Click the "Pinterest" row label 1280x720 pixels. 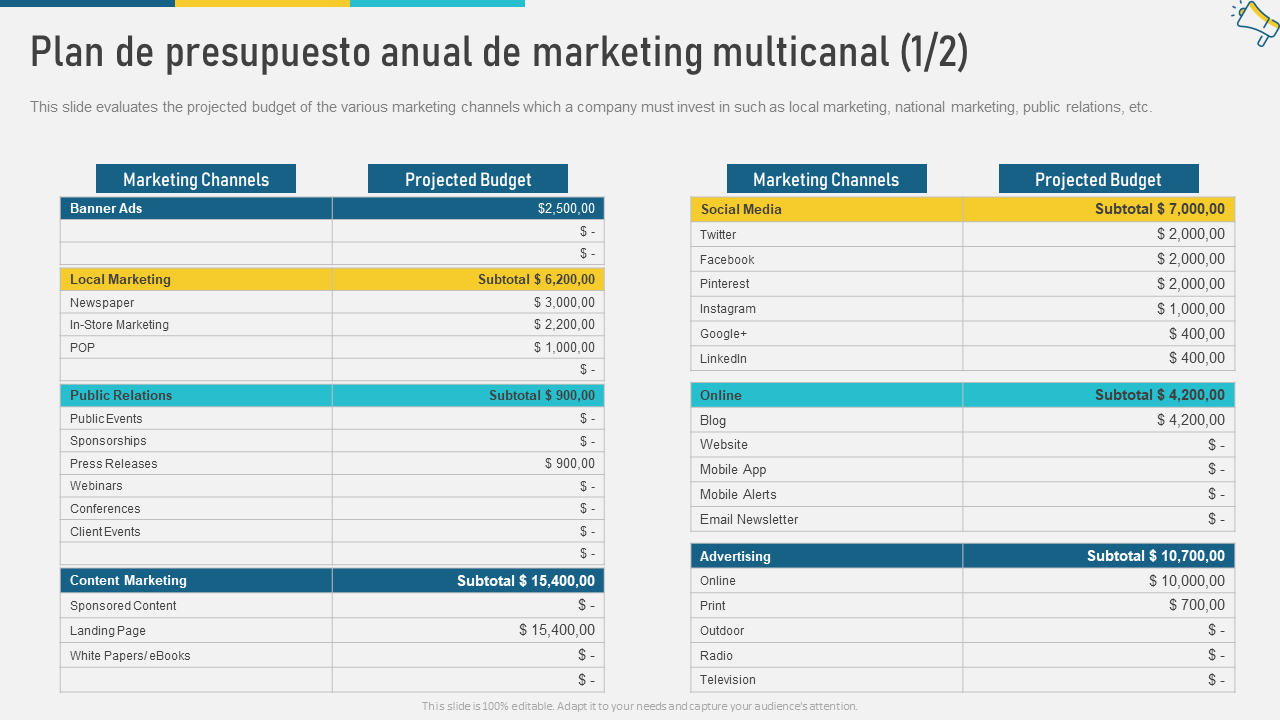pyautogui.click(x=725, y=284)
